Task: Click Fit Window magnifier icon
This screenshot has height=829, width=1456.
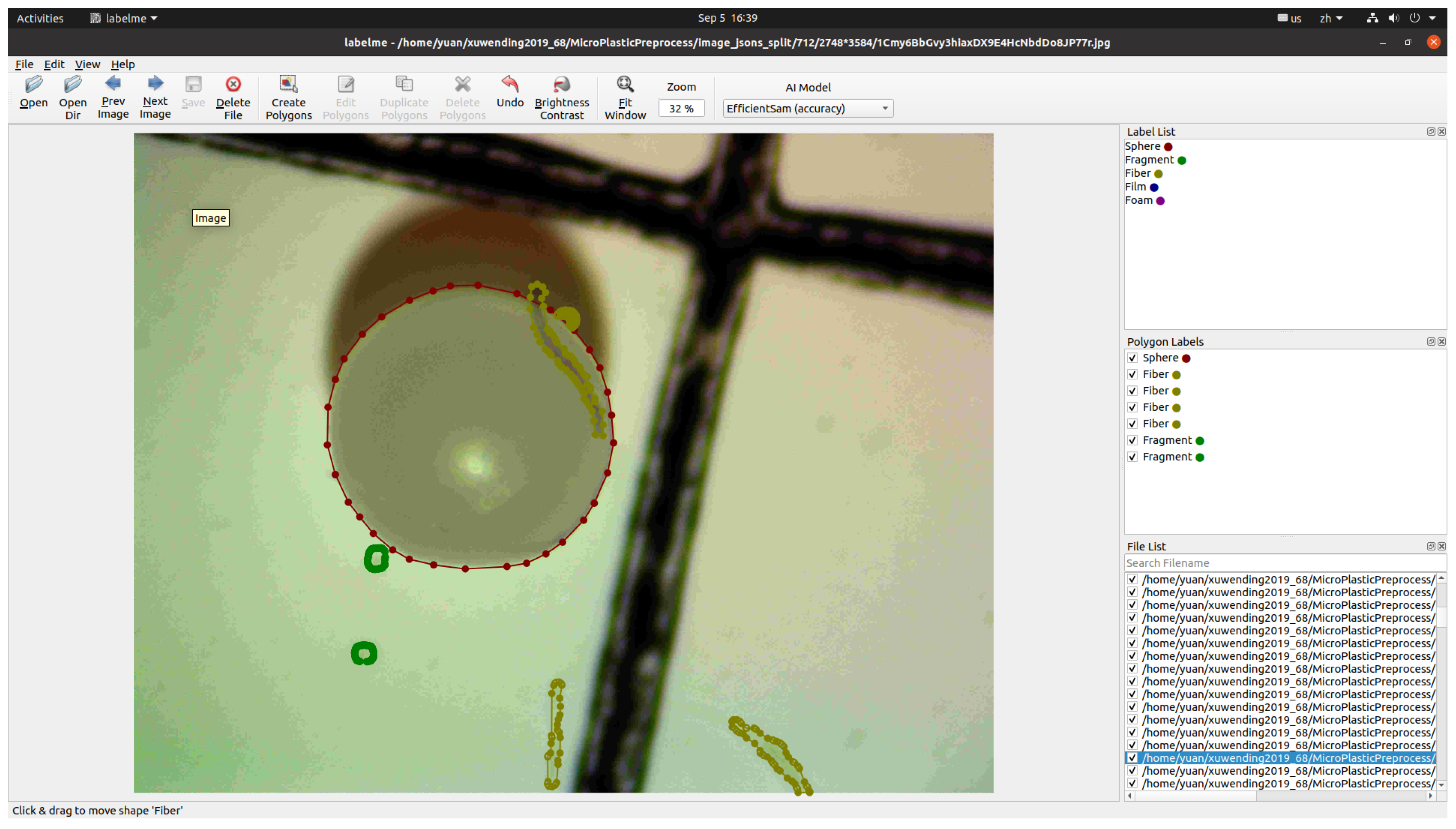Action: (x=624, y=85)
